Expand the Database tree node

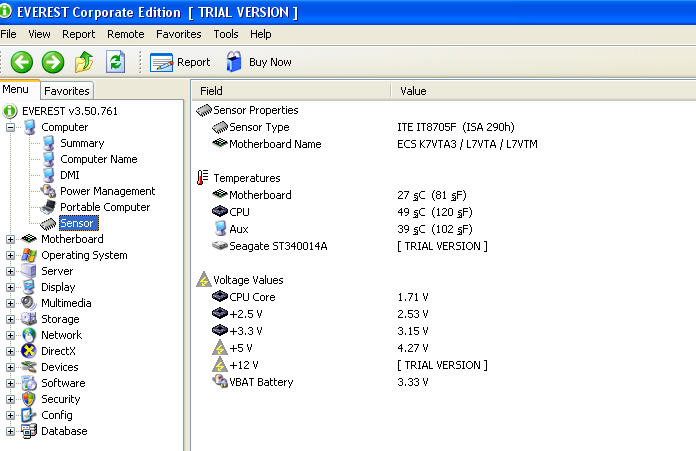point(10,431)
